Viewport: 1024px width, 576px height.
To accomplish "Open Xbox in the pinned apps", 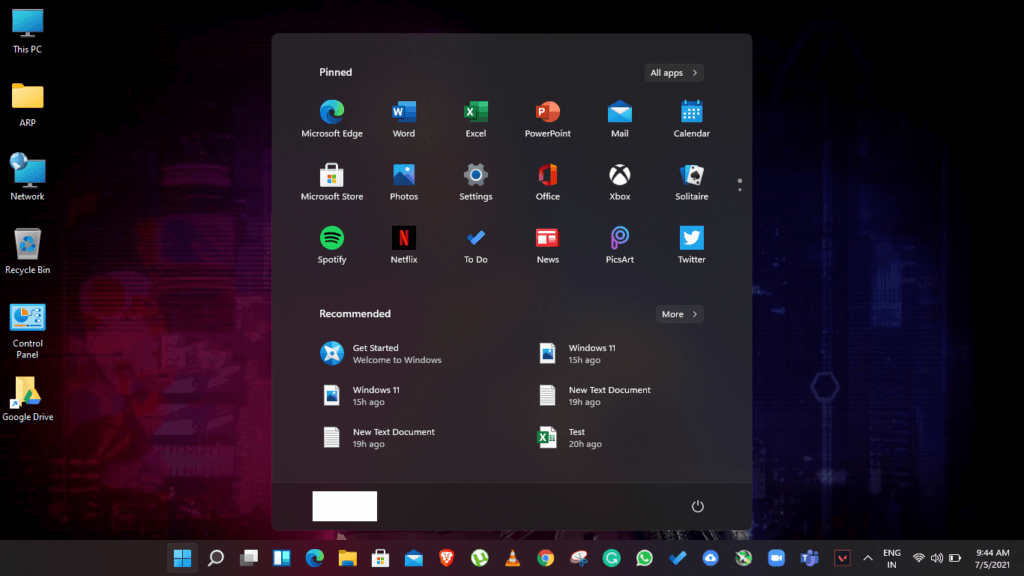I will click(x=619, y=182).
